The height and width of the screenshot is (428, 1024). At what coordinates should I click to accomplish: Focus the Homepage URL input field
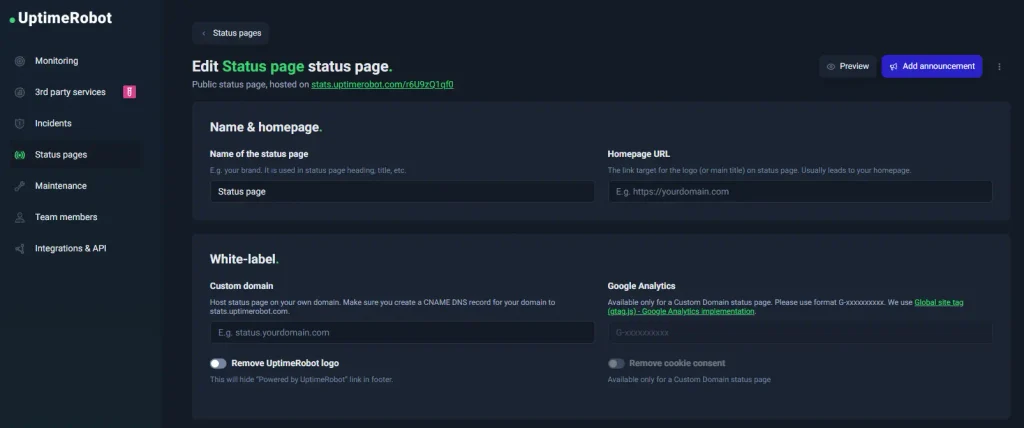coord(800,192)
